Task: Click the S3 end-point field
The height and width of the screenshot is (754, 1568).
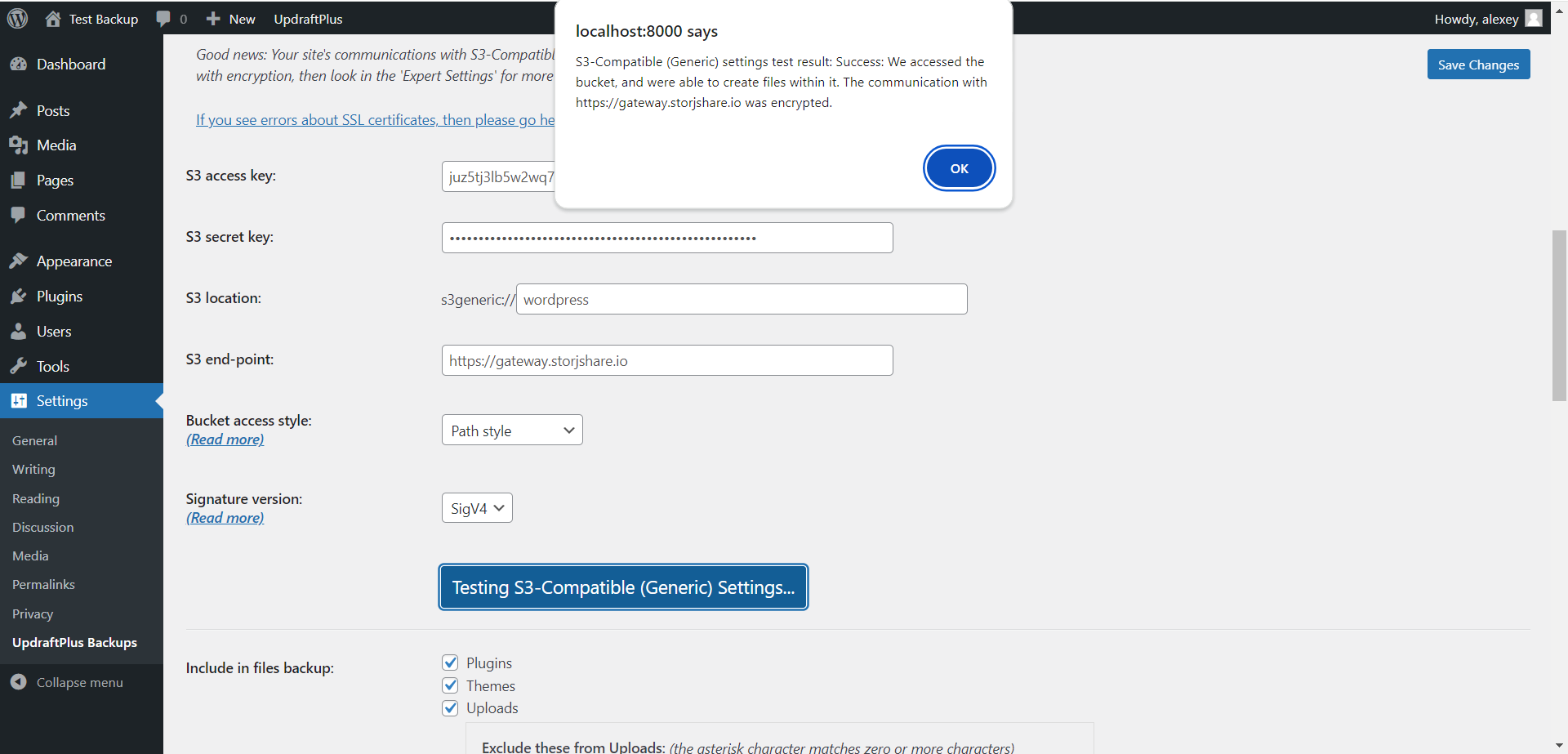Action: (x=667, y=360)
